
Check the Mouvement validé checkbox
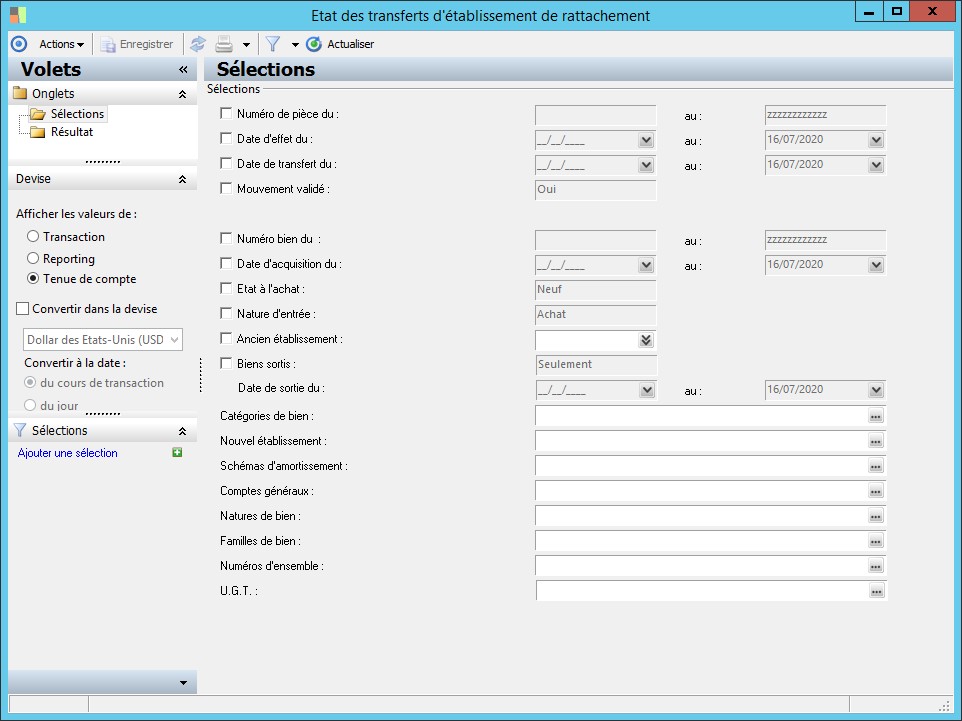coord(226,188)
